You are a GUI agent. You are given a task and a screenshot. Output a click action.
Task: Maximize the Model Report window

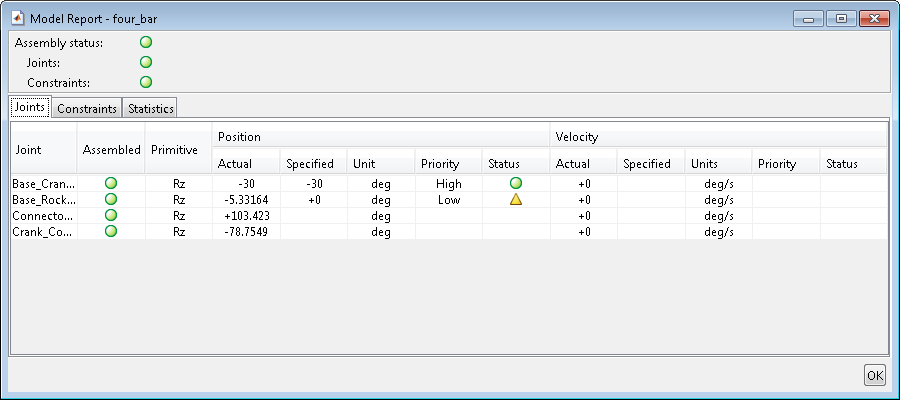pyautogui.click(x=841, y=19)
